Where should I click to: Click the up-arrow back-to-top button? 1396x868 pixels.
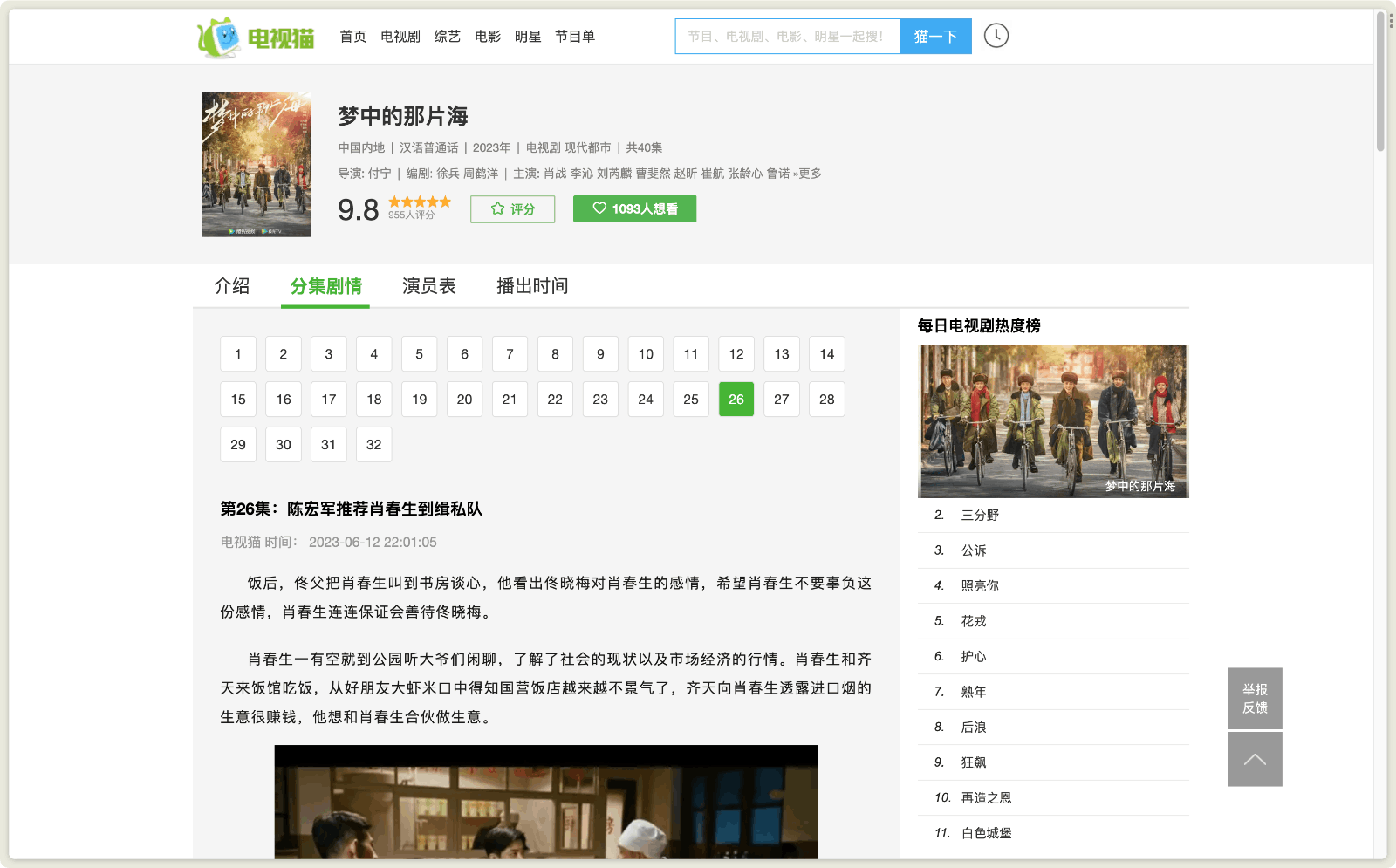1255,759
